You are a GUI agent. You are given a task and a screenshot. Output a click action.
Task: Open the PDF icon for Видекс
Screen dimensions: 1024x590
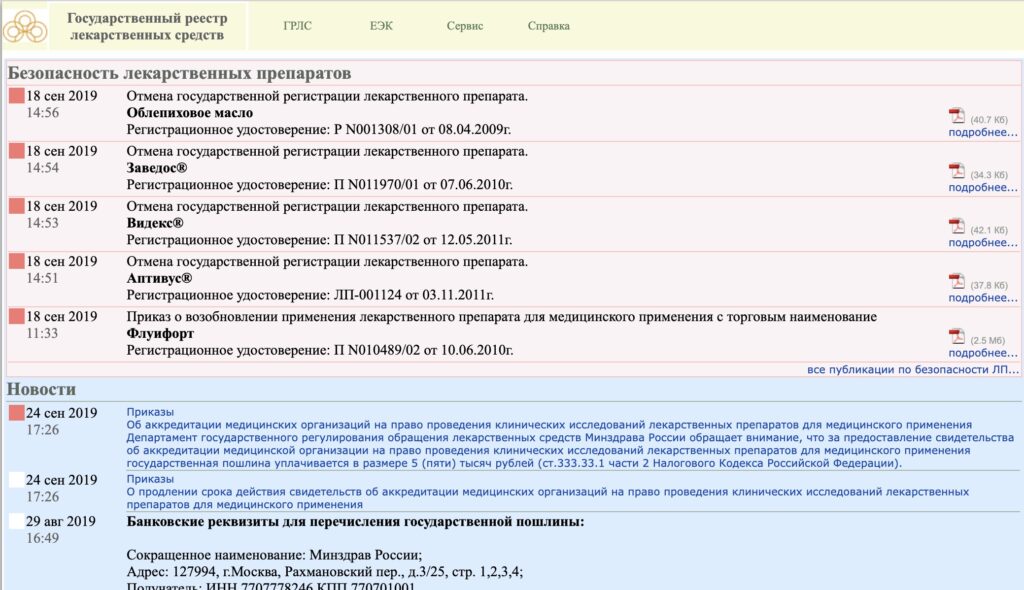(957, 226)
